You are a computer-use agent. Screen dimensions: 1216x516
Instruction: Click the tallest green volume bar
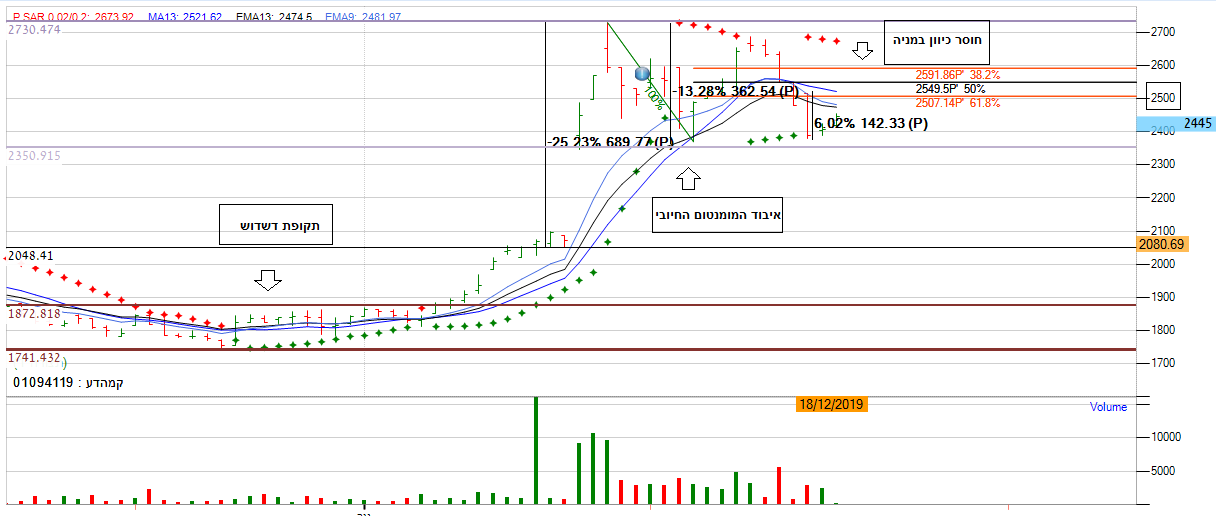(536, 450)
